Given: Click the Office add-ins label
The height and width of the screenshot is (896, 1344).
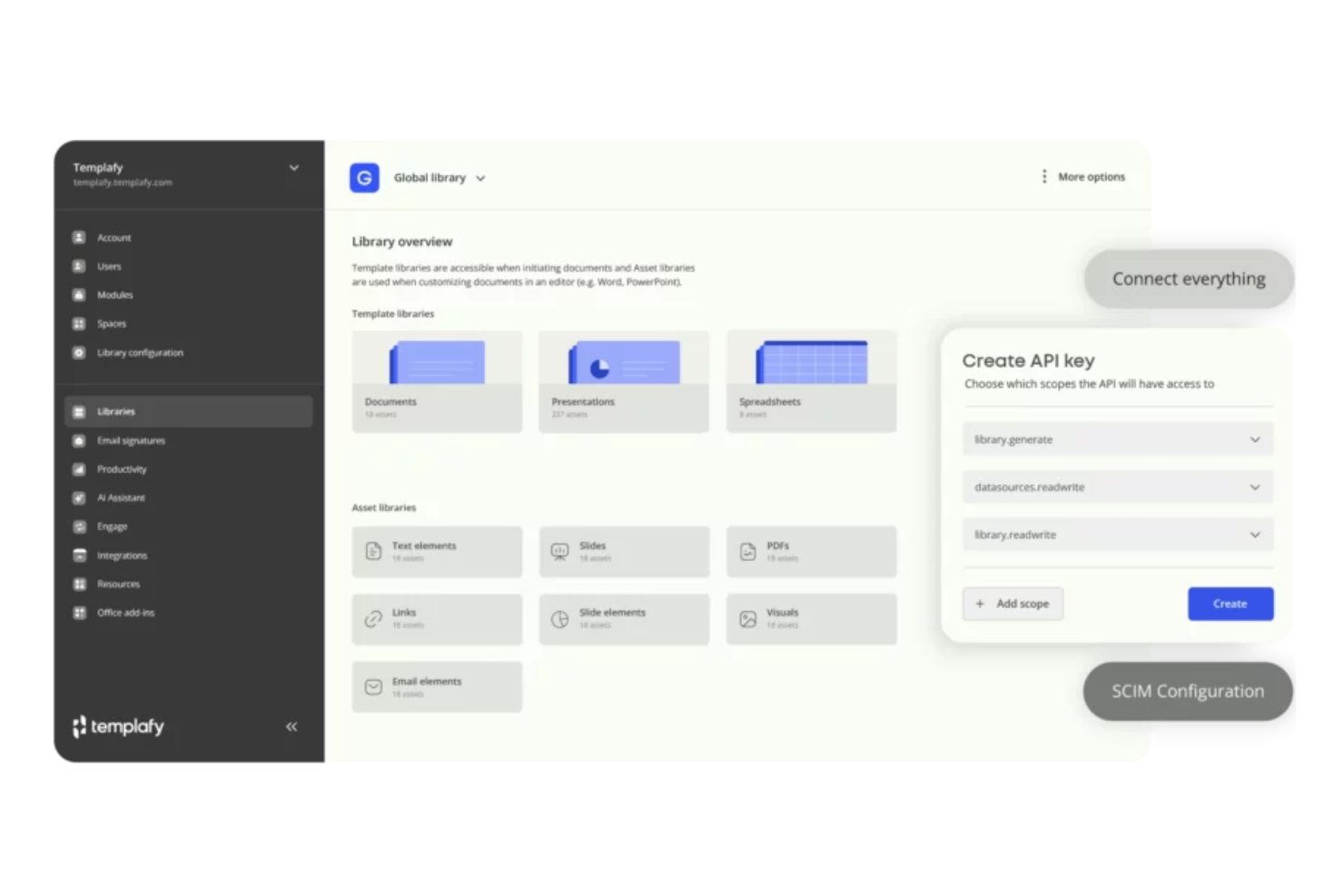Looking at the screenshot, I should click(x=126, y=613).
